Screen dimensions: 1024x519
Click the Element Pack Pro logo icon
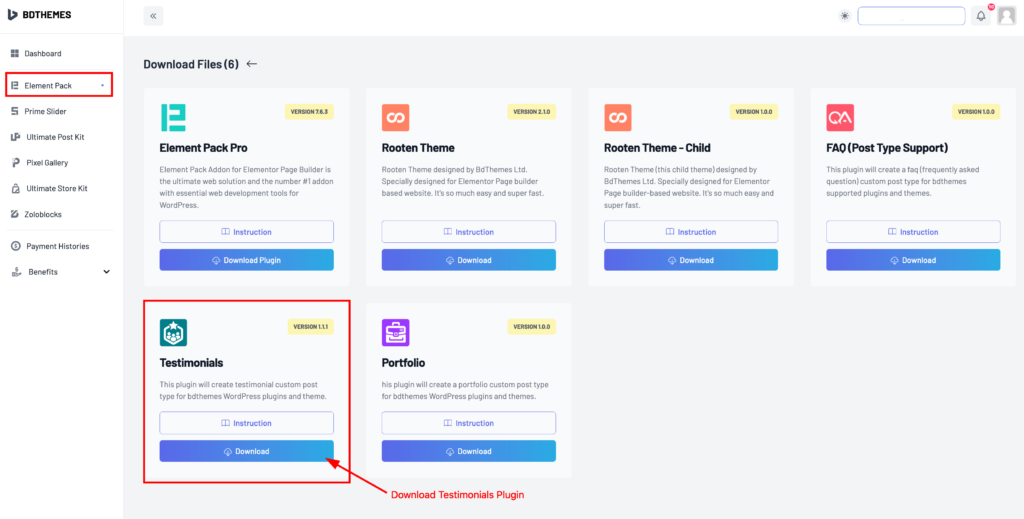click(173, 118)
